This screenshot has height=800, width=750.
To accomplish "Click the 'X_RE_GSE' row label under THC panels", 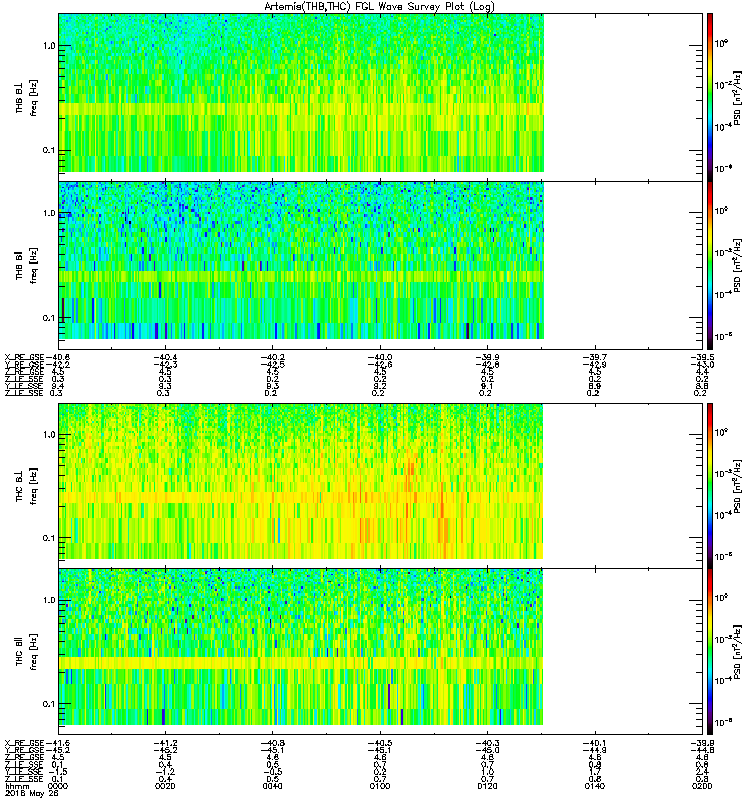I will click(24, 743).
